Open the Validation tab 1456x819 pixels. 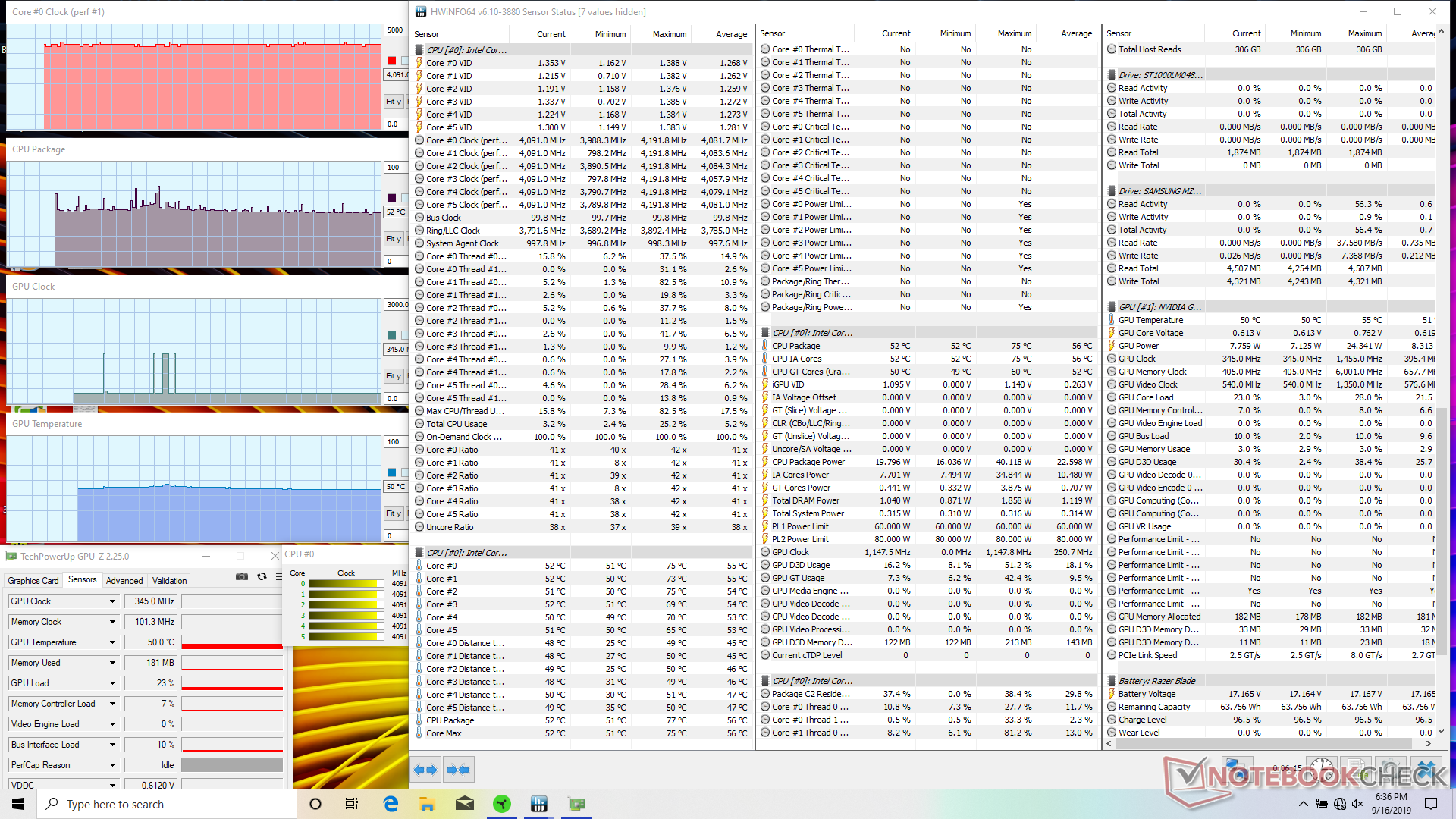pyautogui.click(x=169, y=580)
